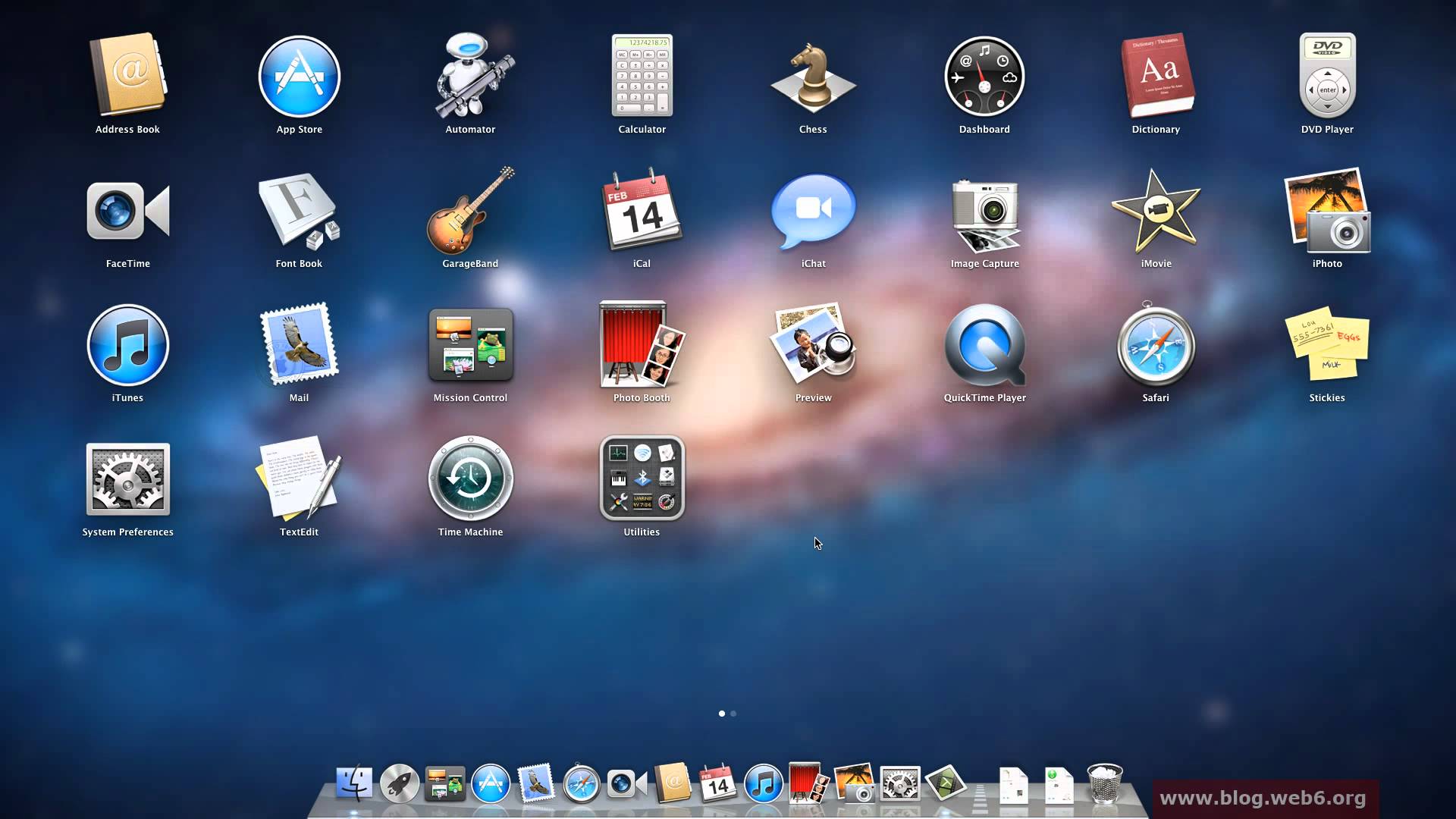1456x819 pixels.
Task: Open iPhoto from the Dock
Action: point(855,783)
